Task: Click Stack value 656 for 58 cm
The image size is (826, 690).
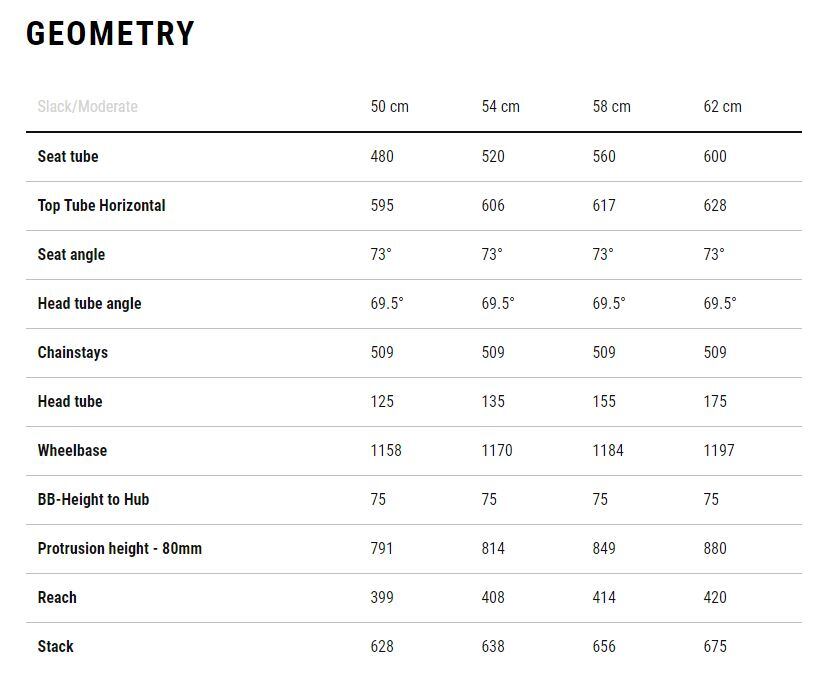Action: (604, 647)
